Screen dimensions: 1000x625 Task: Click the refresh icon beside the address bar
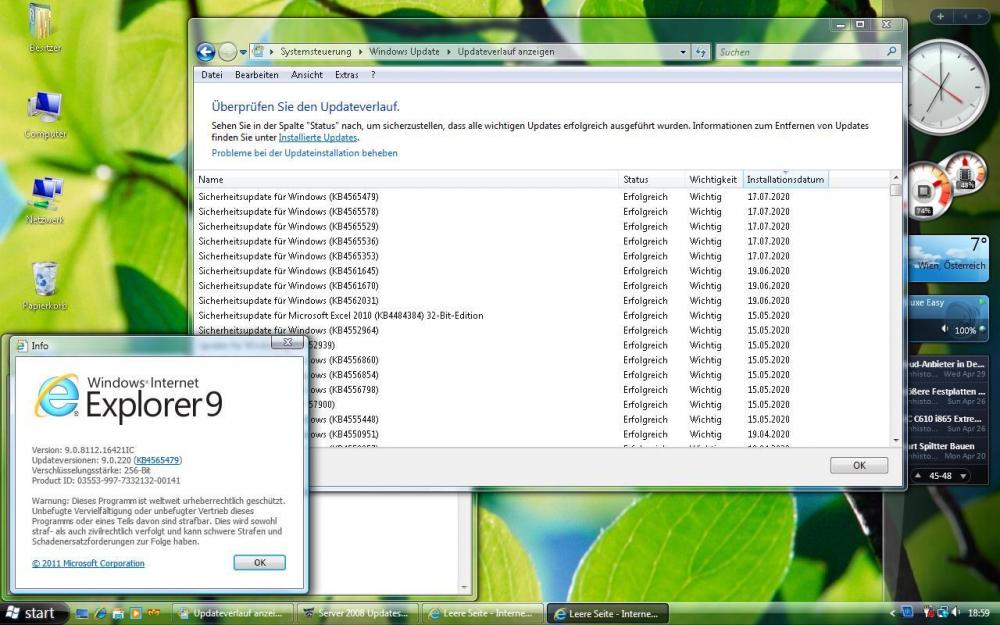coord(701,52)
